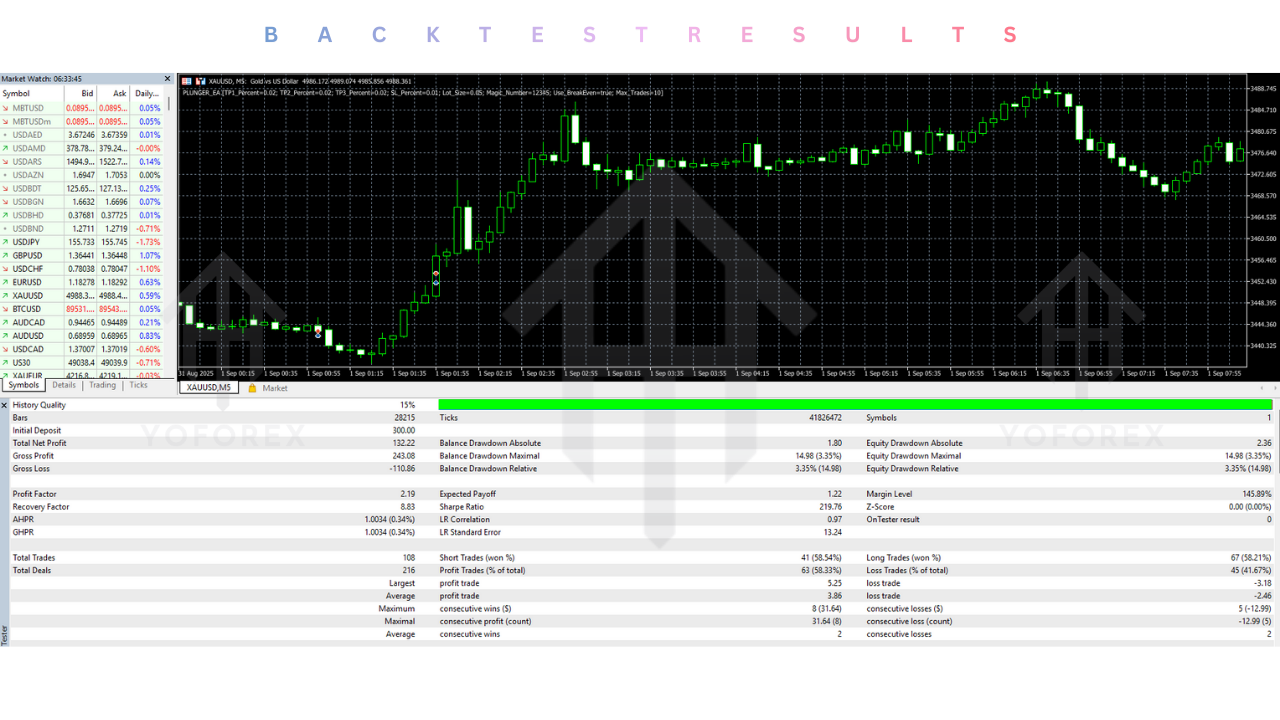Click the down arrow icon beside USDJPY
Image resolution: width=1280 pixels, height=720 pixels.
(x=6, y=242)
